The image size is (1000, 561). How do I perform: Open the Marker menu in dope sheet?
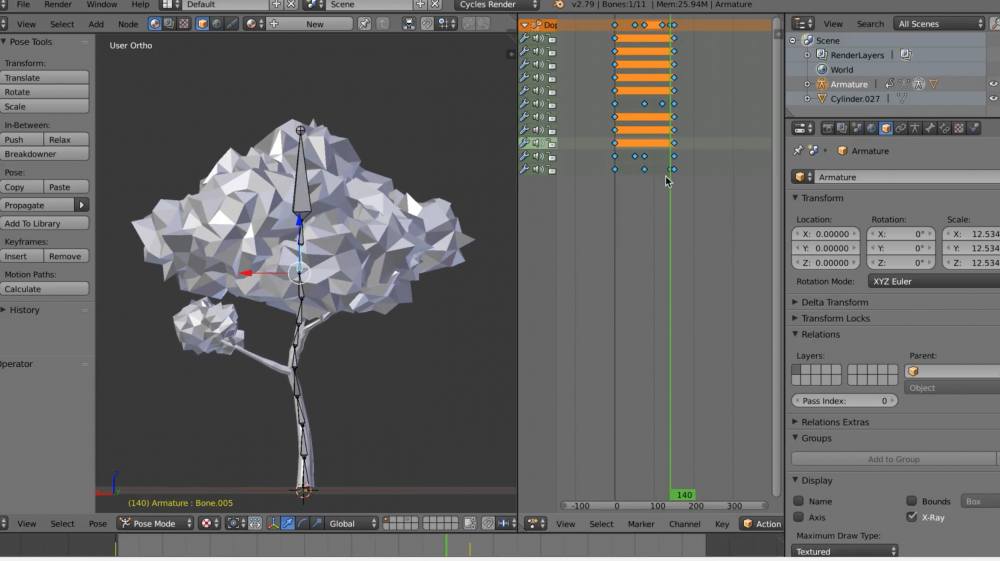[641, 524]
